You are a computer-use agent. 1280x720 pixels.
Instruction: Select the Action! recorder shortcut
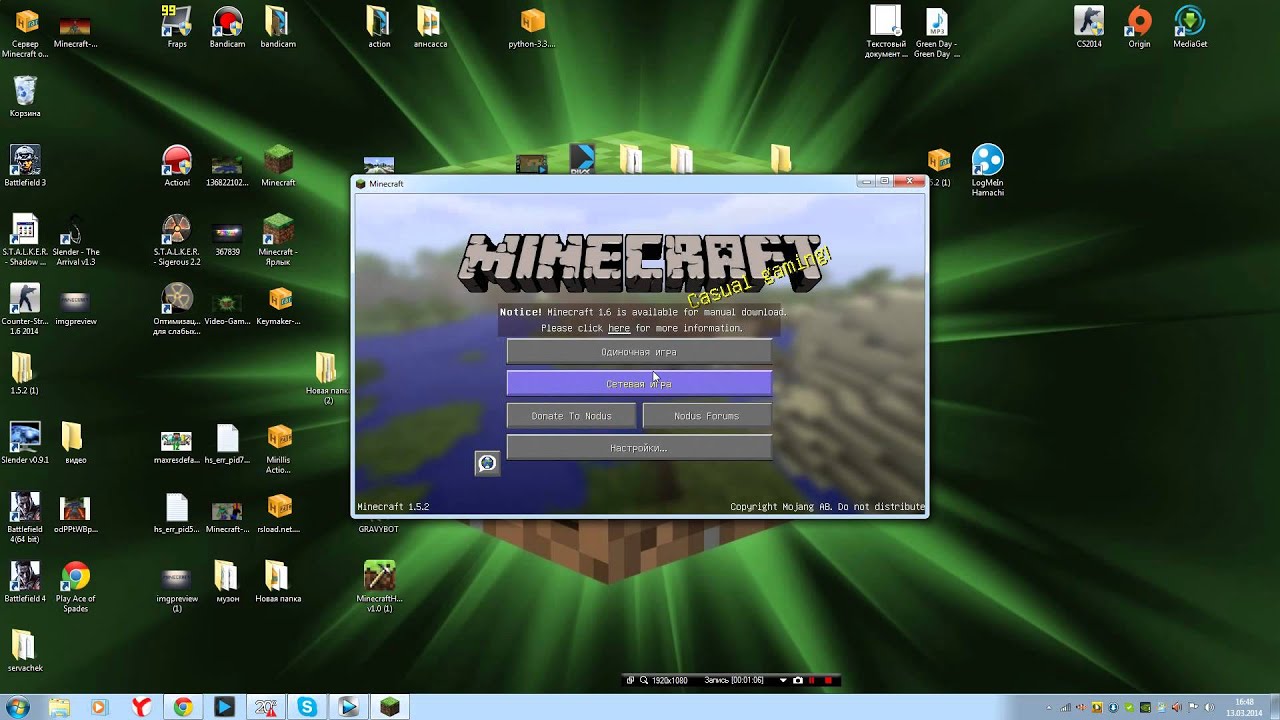click(x=177, y=166)
